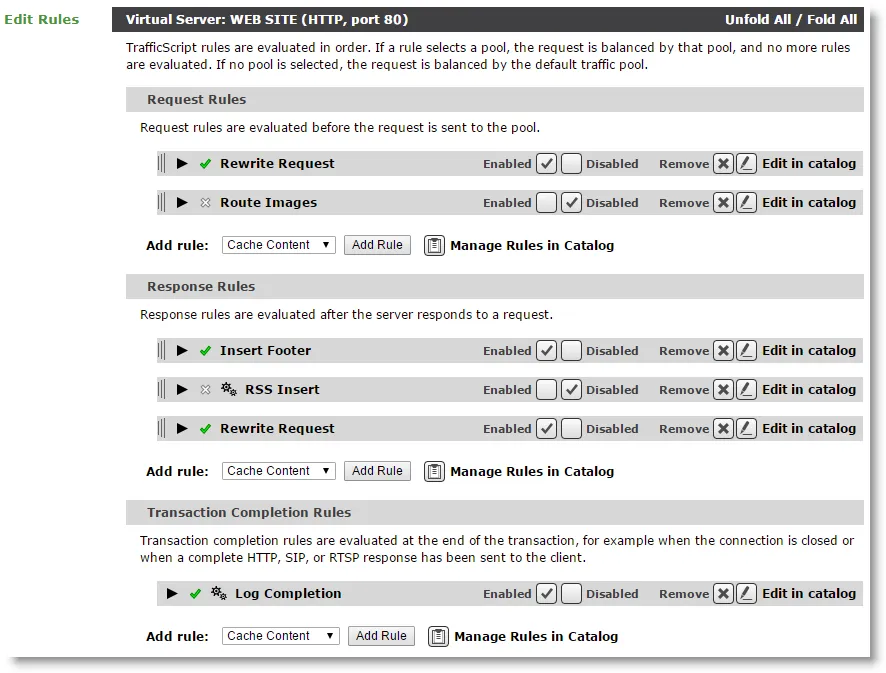Click the catalog clipboard icon under Request Rules

[x=434, y=246]
